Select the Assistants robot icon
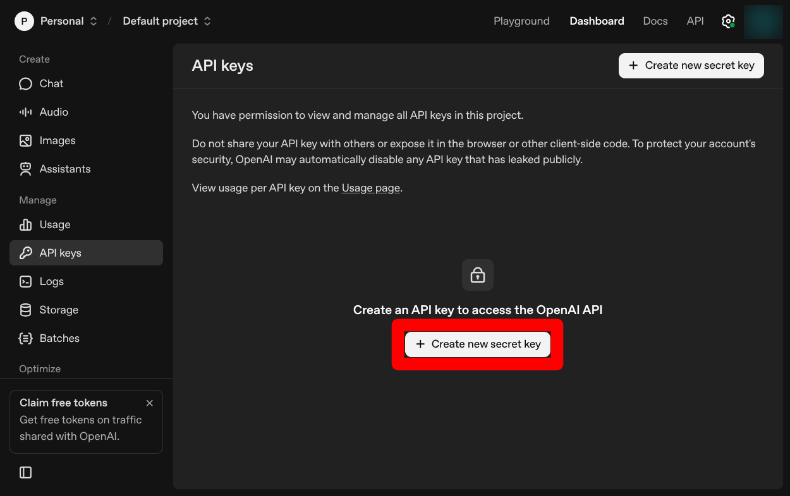 tap(25, 169)
